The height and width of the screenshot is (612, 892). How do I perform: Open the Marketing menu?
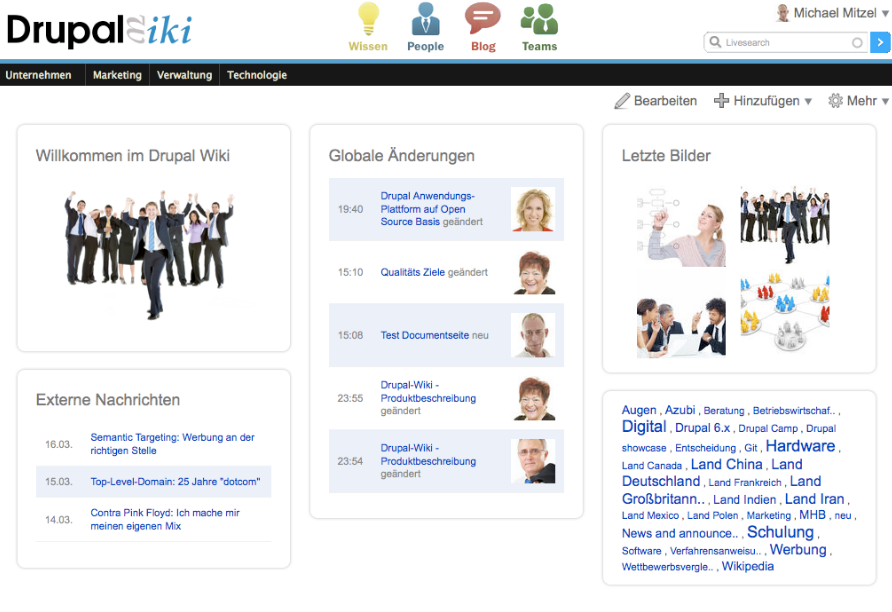coord(117,75)
